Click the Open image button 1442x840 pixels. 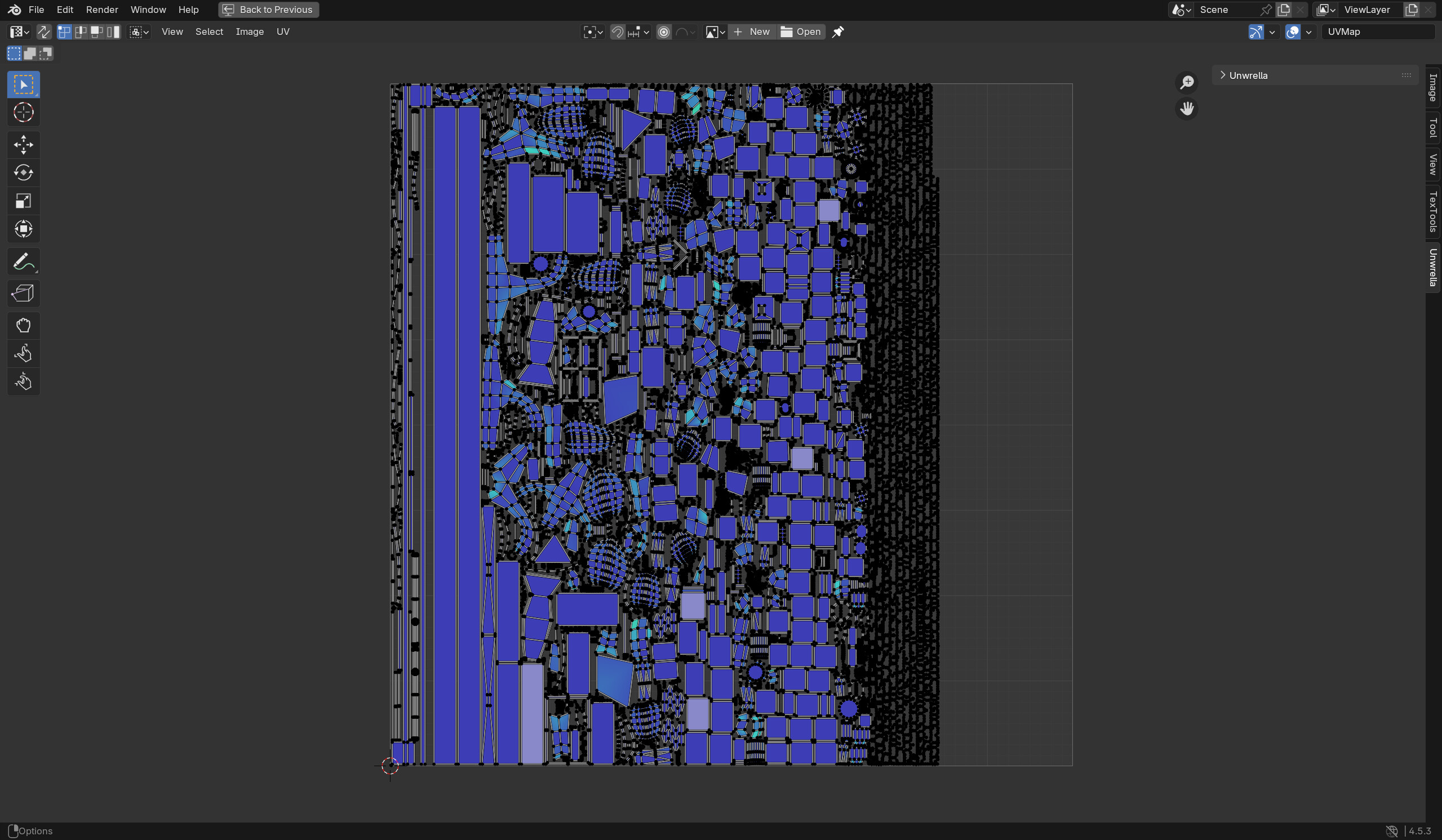tap(801, 32)
